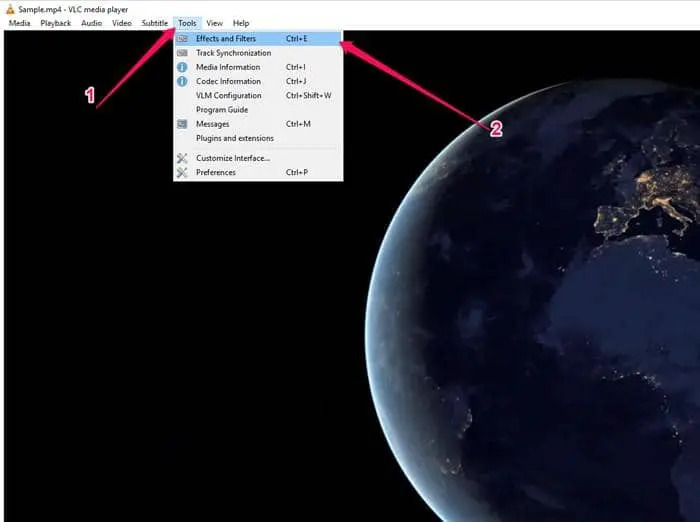This screenshot has width=700, height=522.
Task: Click the Track Synchronization icon
Action: point(182,53)
